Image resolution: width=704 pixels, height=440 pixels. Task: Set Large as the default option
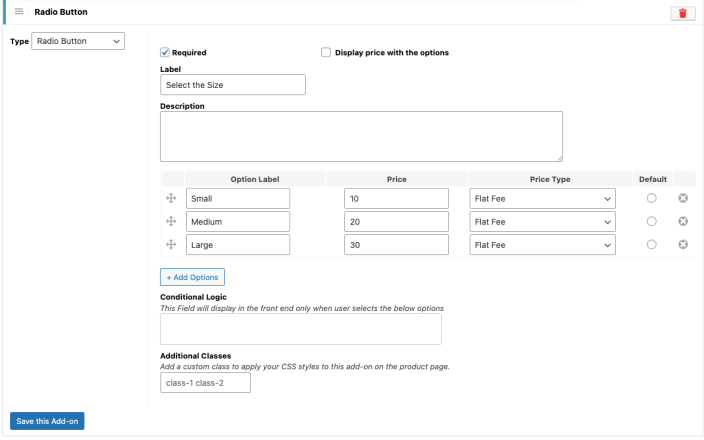[x=651, y=245]
